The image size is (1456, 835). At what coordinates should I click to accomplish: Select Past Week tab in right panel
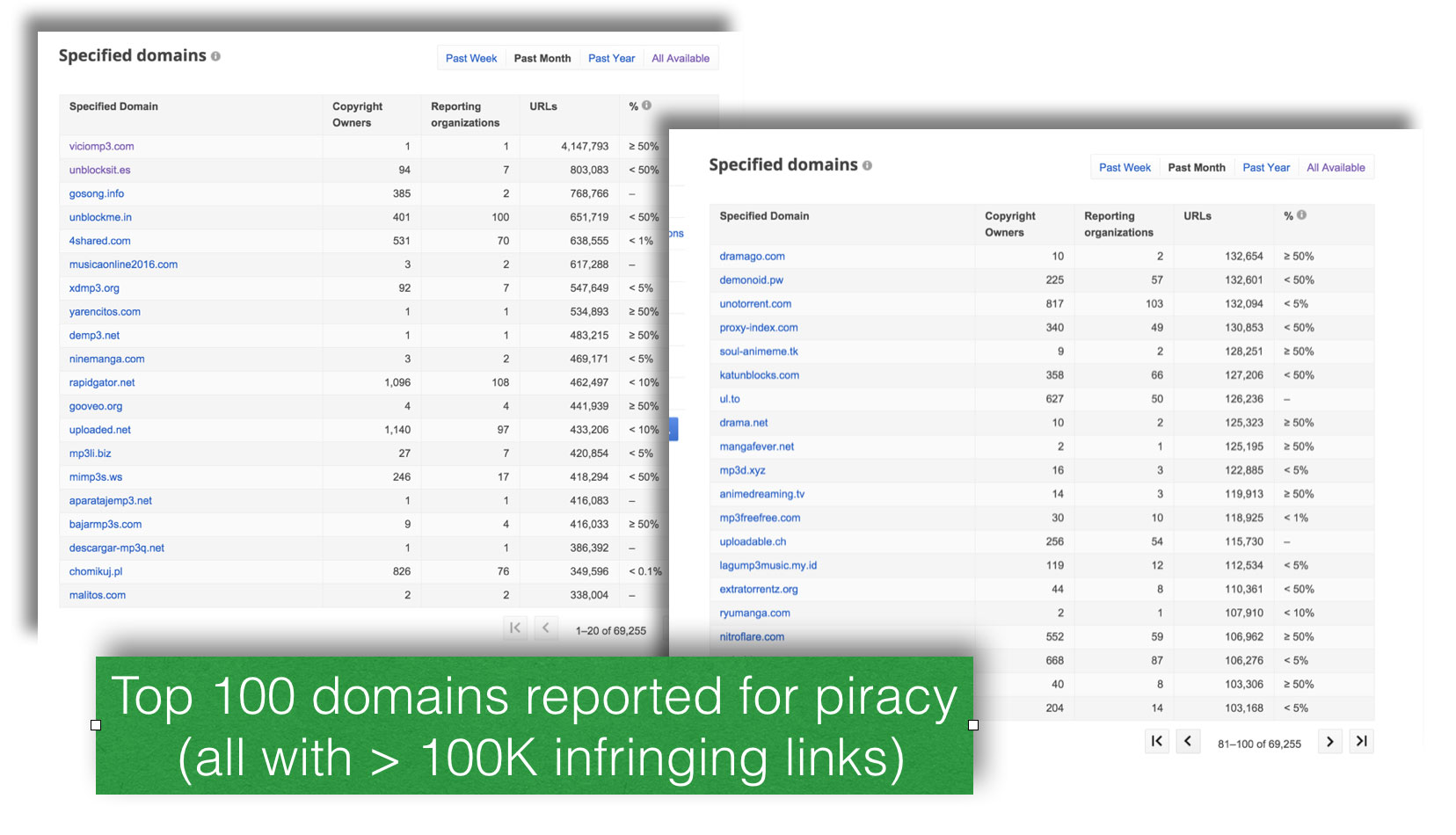tap(1125, 168)
